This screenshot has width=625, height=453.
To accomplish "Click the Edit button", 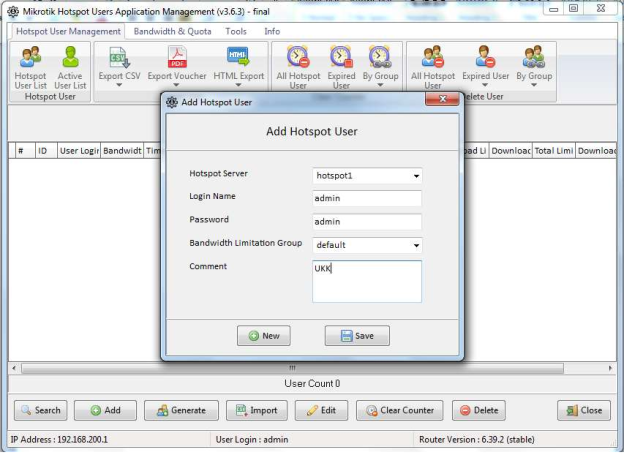I will [321, 410].
